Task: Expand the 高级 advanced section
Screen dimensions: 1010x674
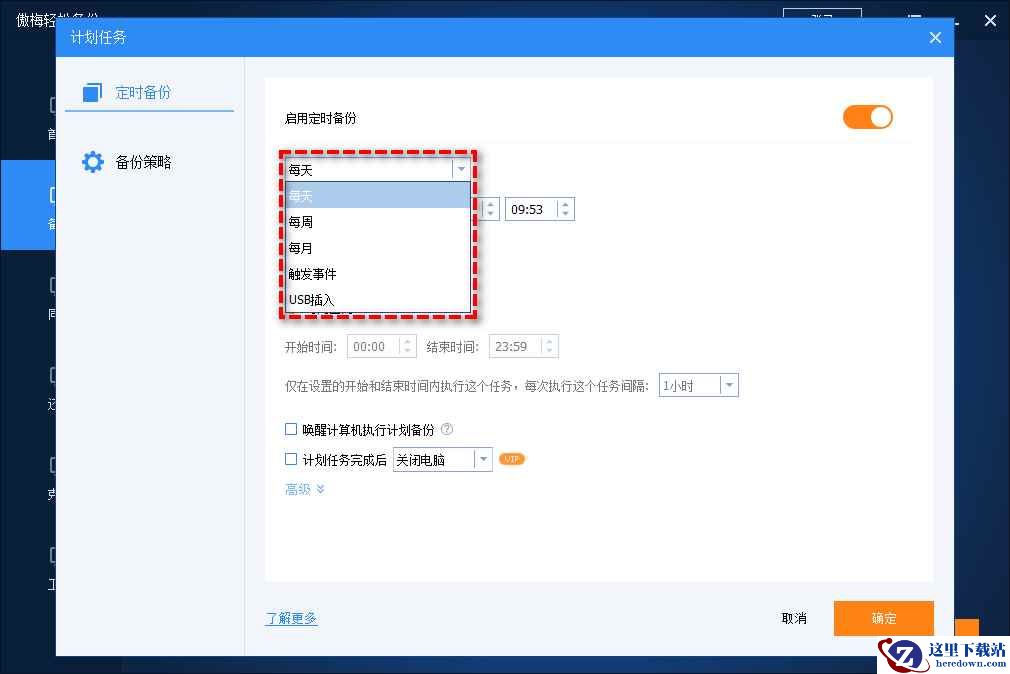Action: click(x=305, y=490)
